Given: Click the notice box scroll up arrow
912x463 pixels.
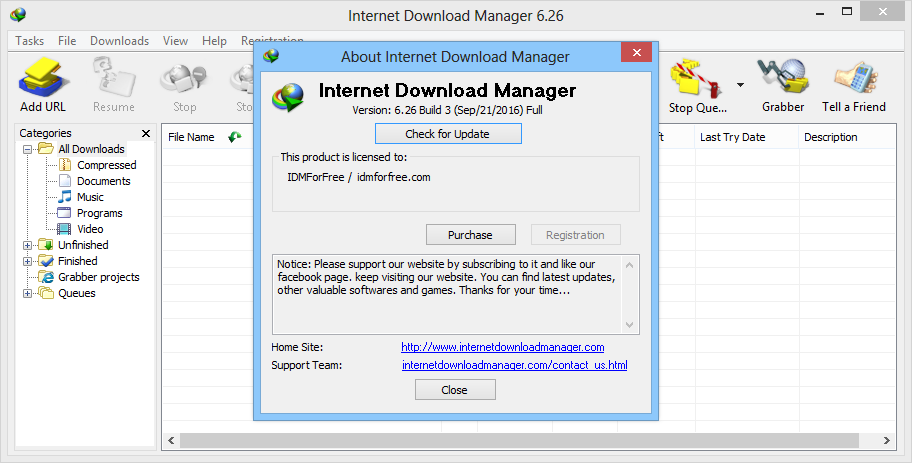Looking at the screenshot, I should [629, 265].
